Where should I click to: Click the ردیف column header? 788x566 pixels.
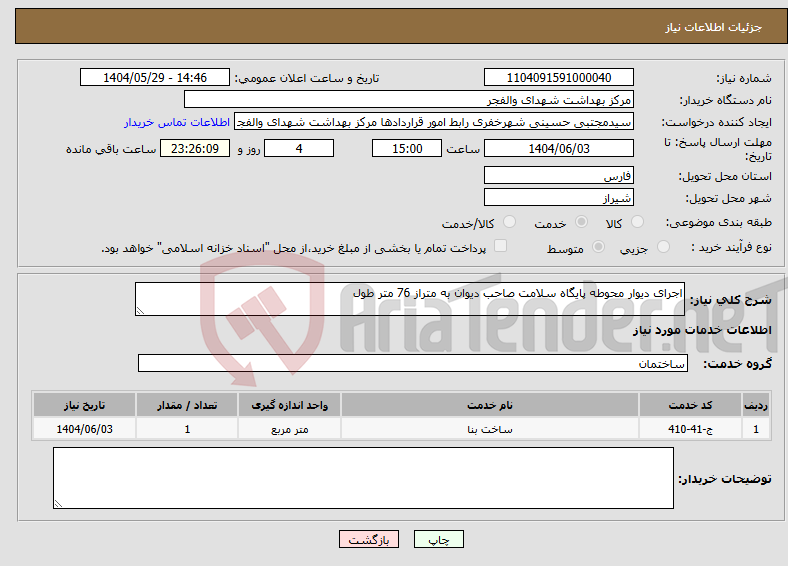pos(756,405)
